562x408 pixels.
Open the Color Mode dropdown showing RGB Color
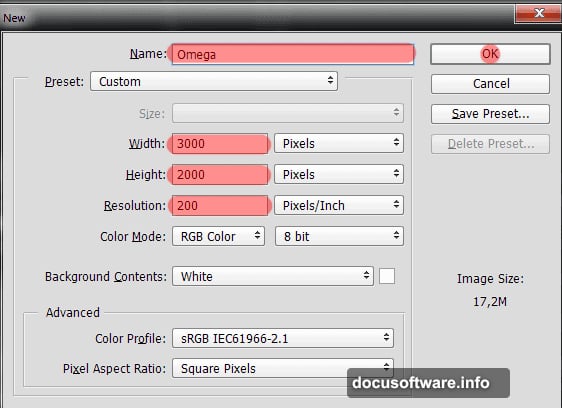point(218,236)
